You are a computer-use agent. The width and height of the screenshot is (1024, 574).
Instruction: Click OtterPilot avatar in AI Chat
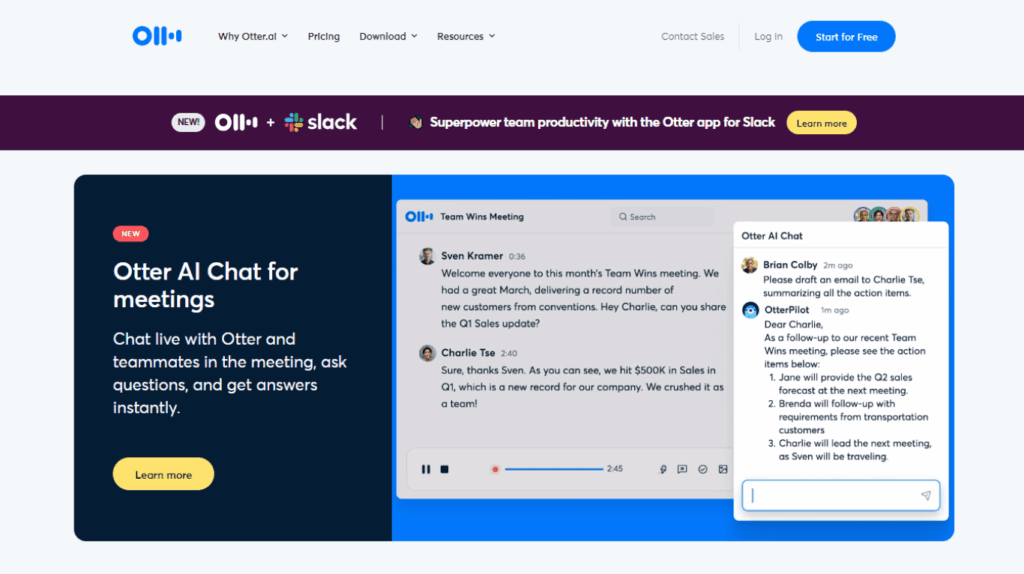coord(750,310)
